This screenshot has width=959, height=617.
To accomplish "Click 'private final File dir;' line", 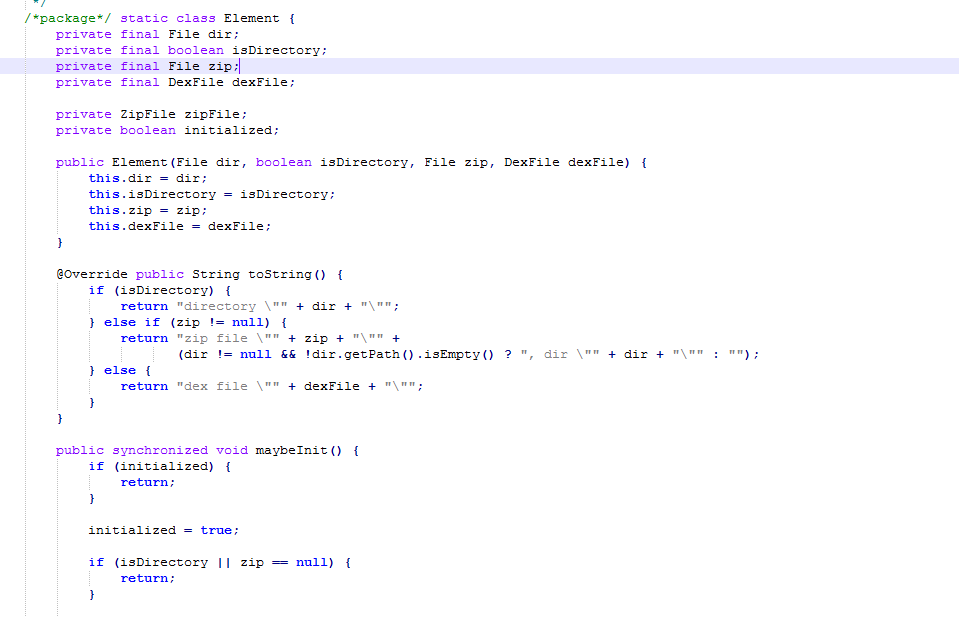I will click(x=147, y=34).
